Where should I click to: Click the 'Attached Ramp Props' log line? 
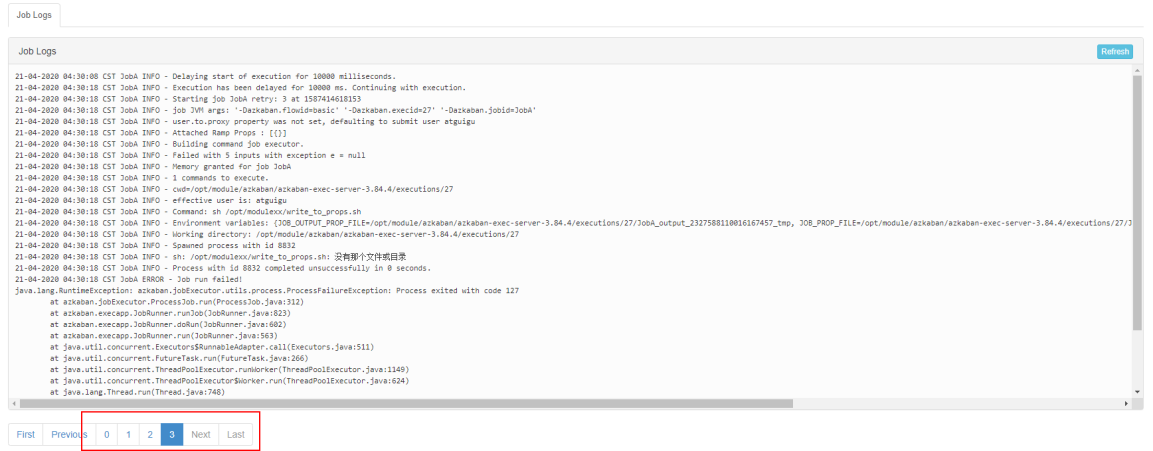coord(151,132)
